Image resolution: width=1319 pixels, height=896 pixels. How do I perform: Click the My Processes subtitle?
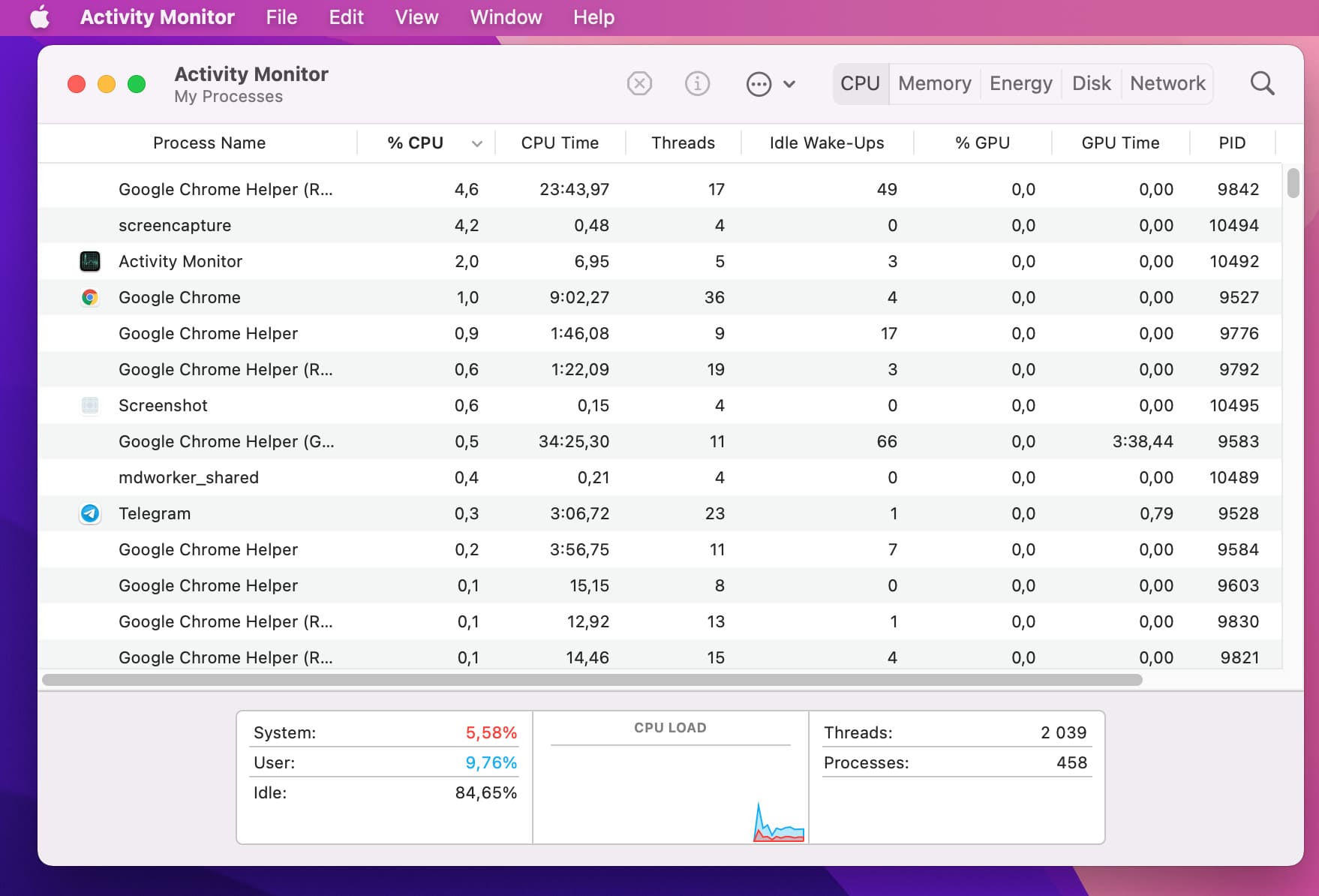pyautogui.click(x=228, y=96)
